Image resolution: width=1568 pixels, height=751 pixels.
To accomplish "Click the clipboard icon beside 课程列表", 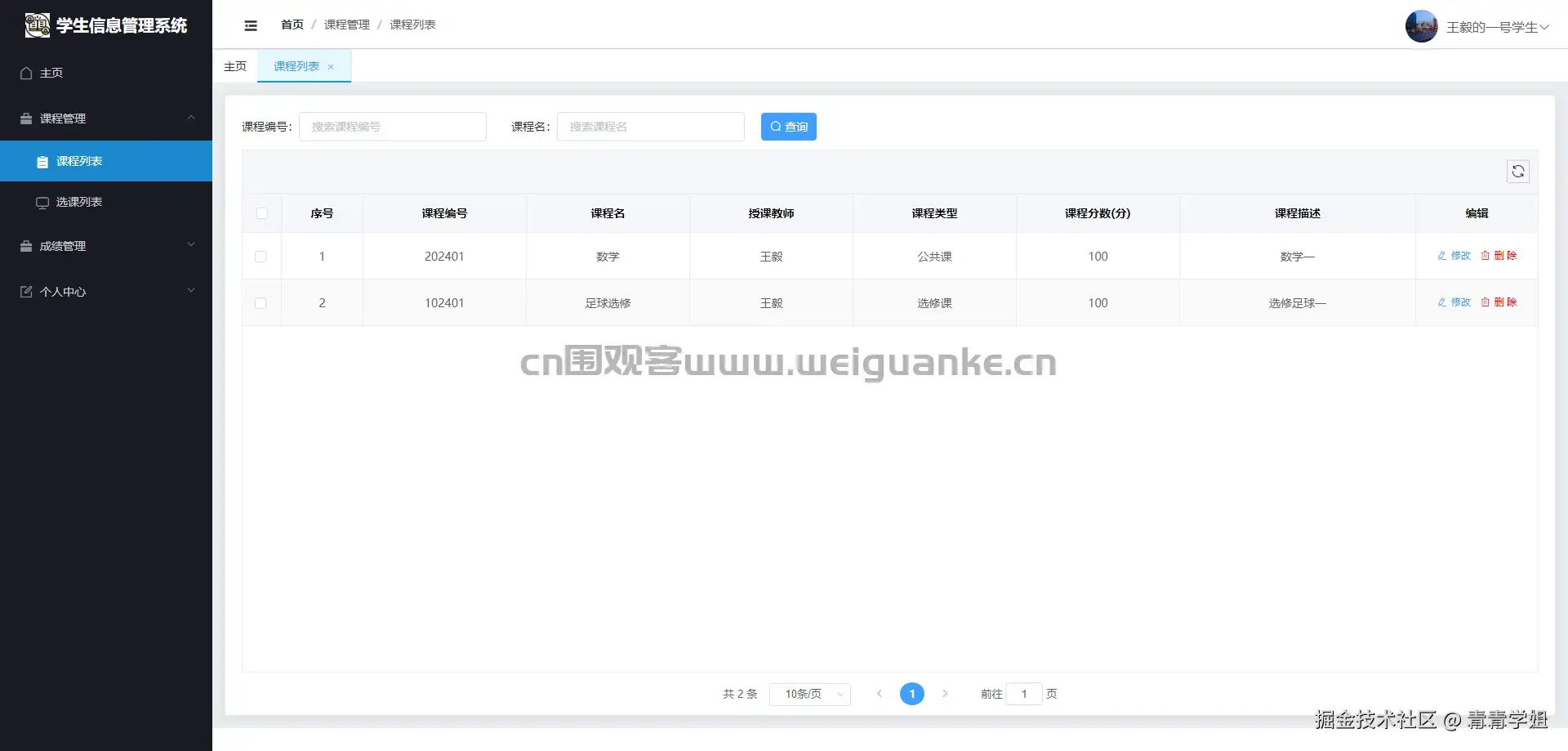I will tap(42, 162).
